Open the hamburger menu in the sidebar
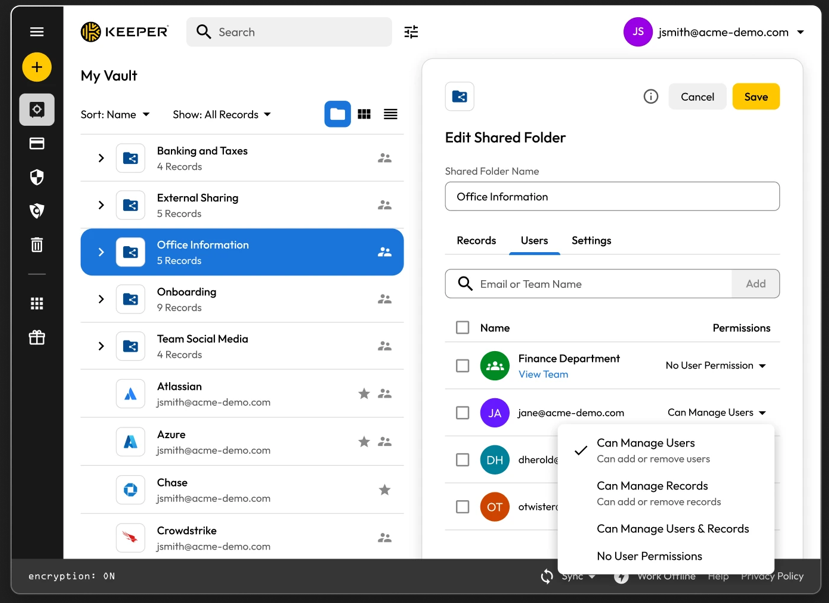This screenshot has height=603, width=829. [x=37, y=32]
